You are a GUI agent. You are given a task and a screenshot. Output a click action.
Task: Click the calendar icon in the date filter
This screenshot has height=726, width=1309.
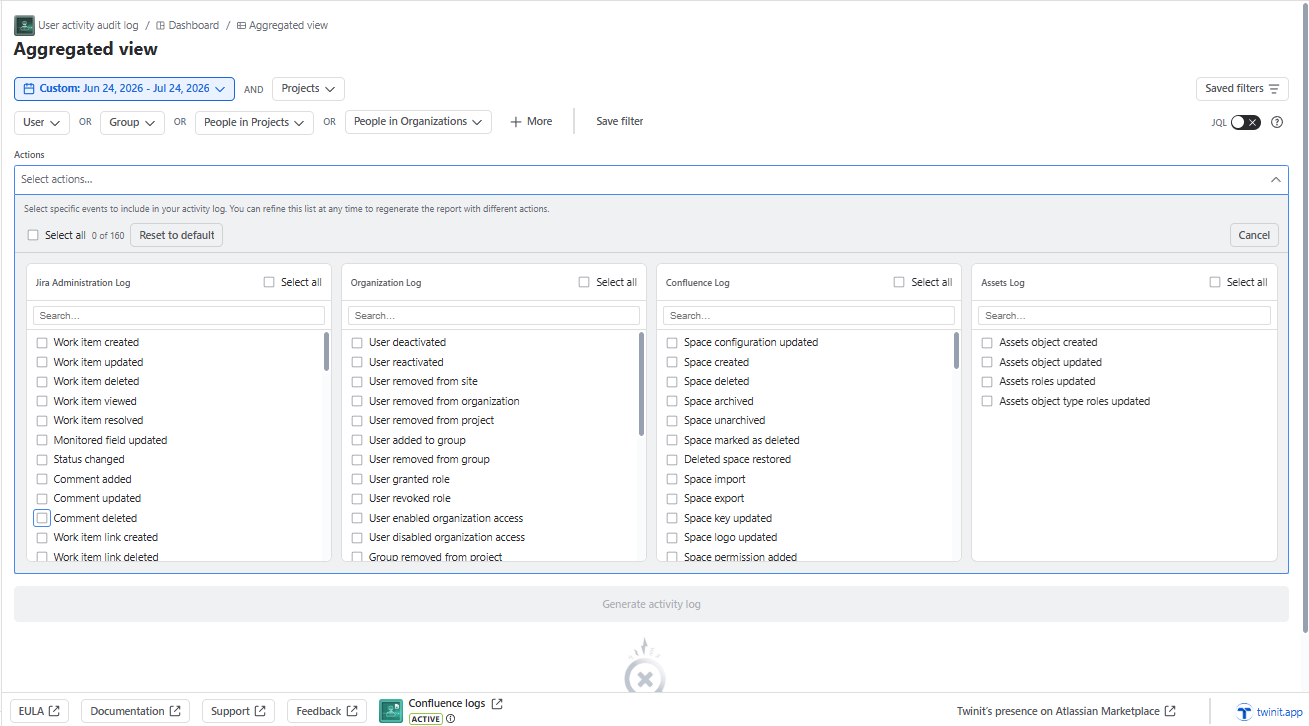tap(29, 89)
